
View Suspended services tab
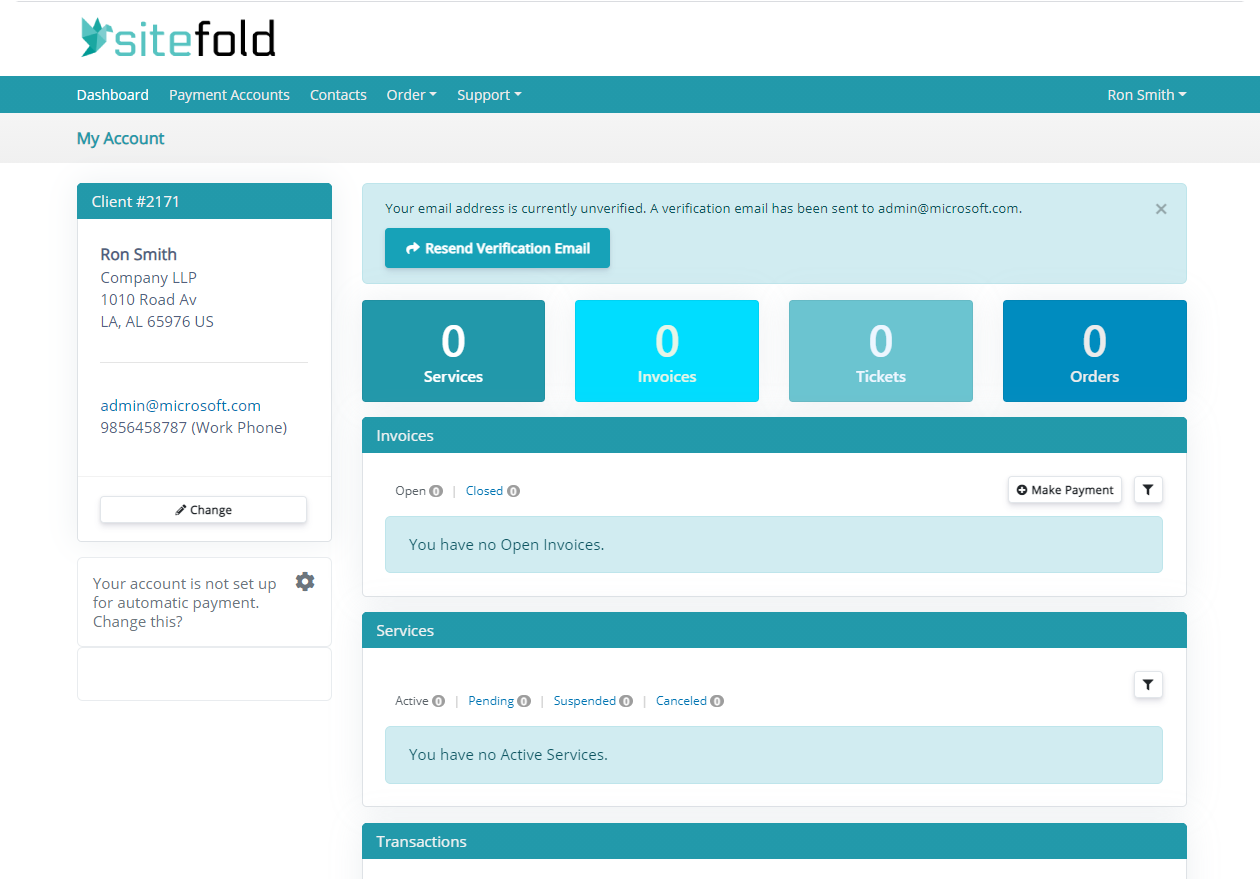tap(585, 701)
